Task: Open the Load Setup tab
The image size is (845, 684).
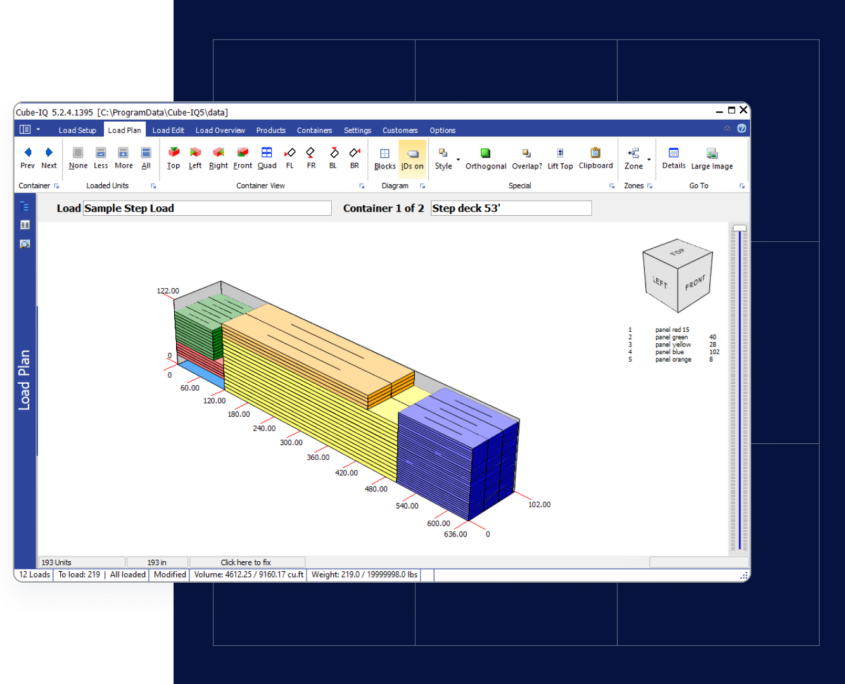Action: (x=77, y=130)
